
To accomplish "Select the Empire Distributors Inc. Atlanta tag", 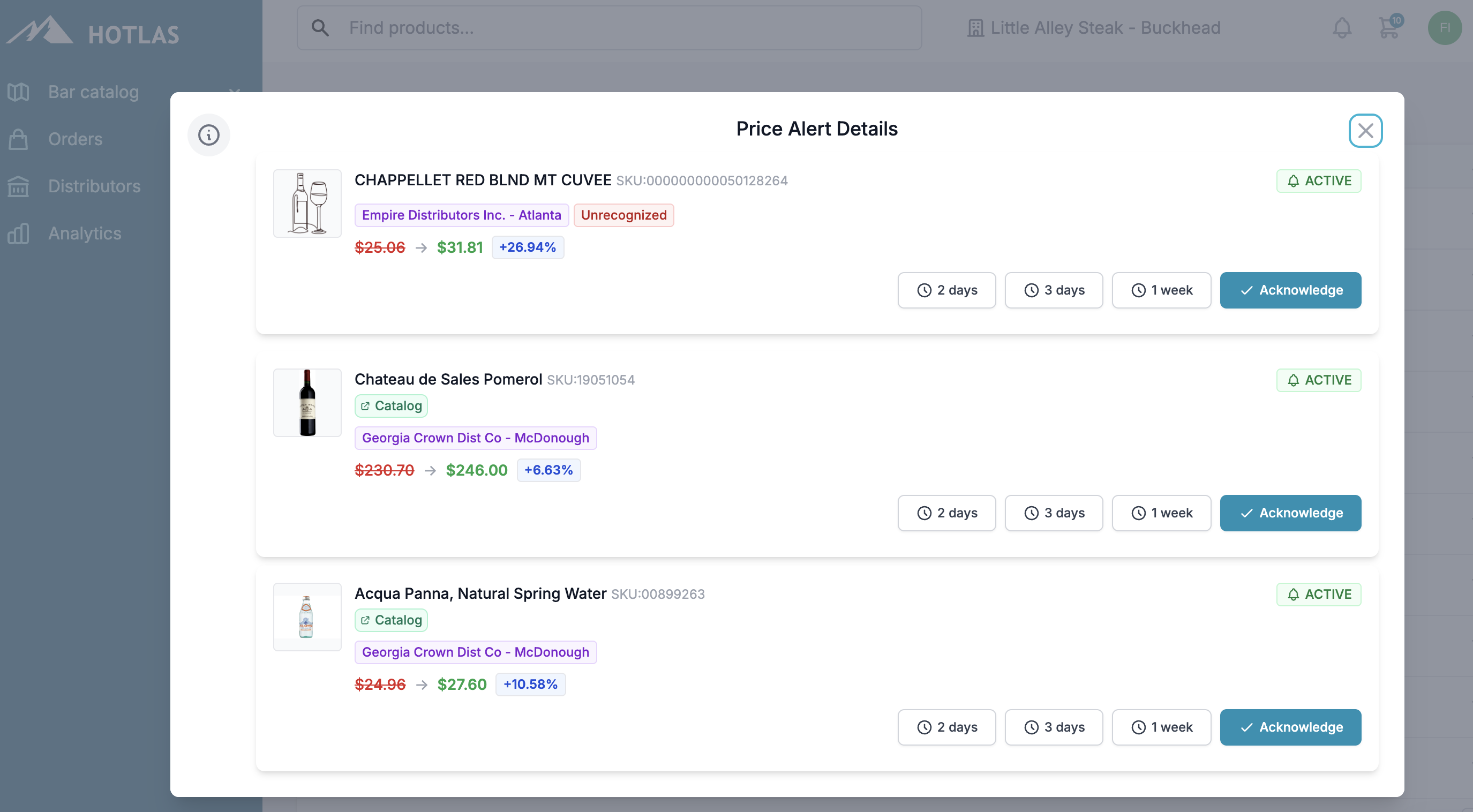I will click(x=461, y=215).
